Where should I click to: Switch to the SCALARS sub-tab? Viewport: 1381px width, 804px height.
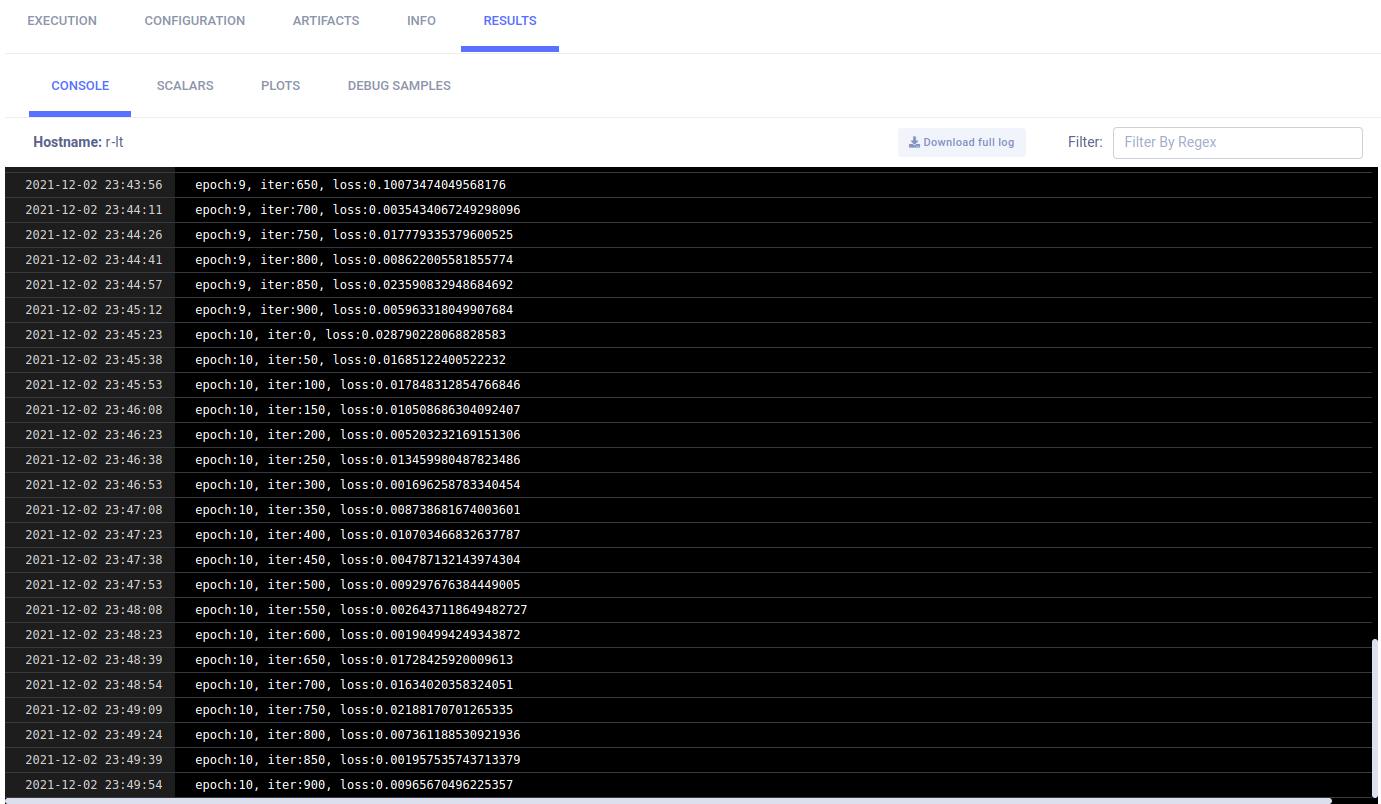tap(185, 86)
